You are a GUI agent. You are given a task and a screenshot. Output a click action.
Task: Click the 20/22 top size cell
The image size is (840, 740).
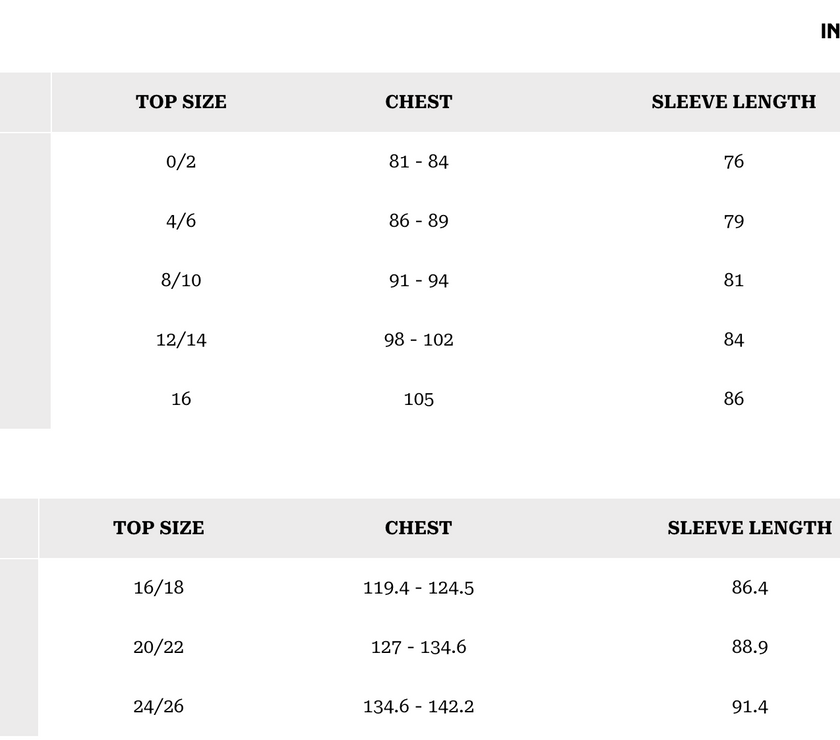tap(158, 647)
